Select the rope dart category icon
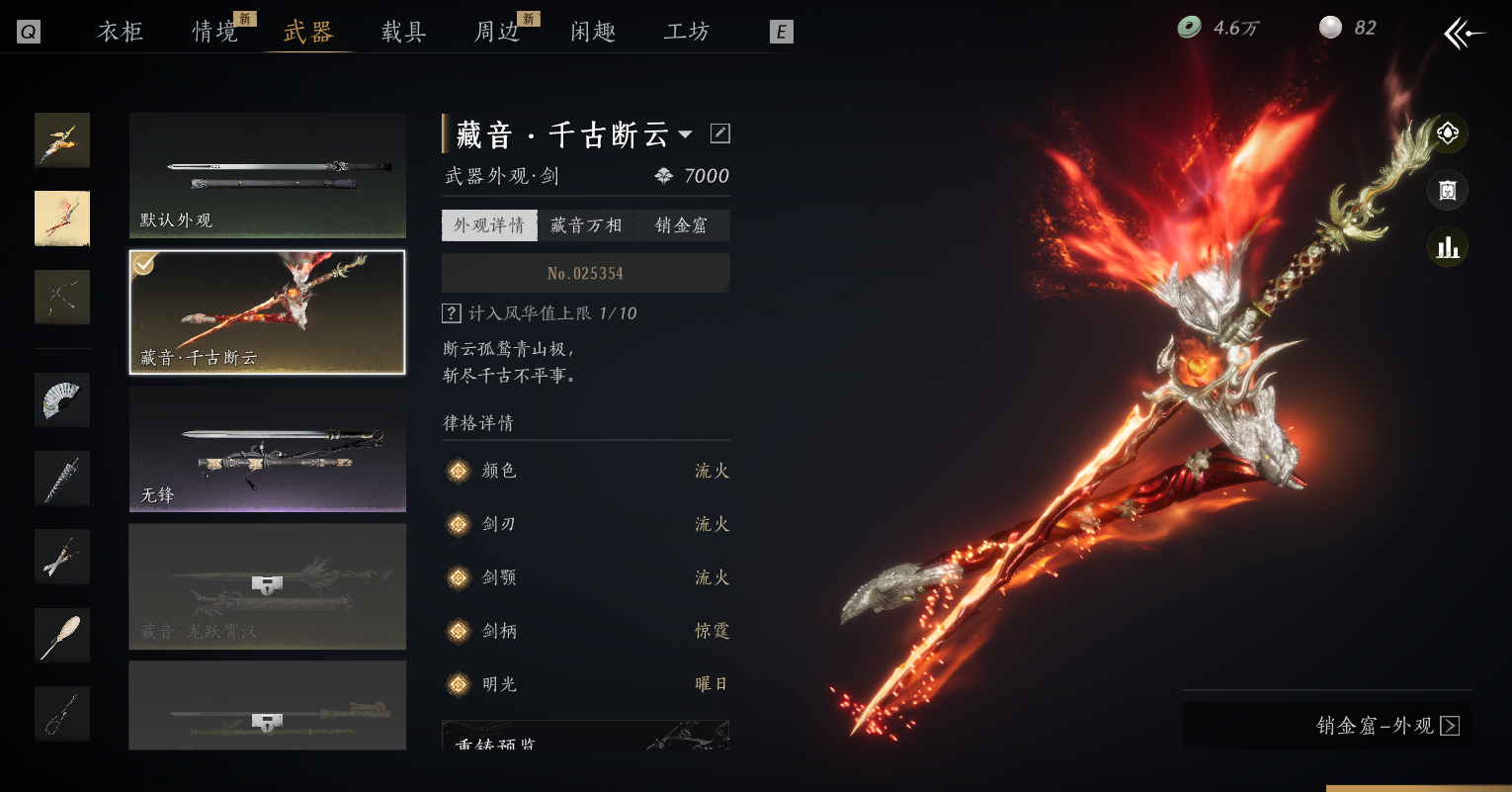Viewport: 1512px width, 792px height. (62, 713)
